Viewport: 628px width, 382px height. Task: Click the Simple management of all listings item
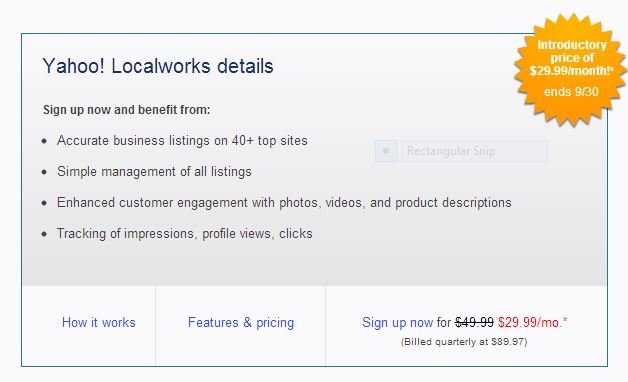coord(154,171)
